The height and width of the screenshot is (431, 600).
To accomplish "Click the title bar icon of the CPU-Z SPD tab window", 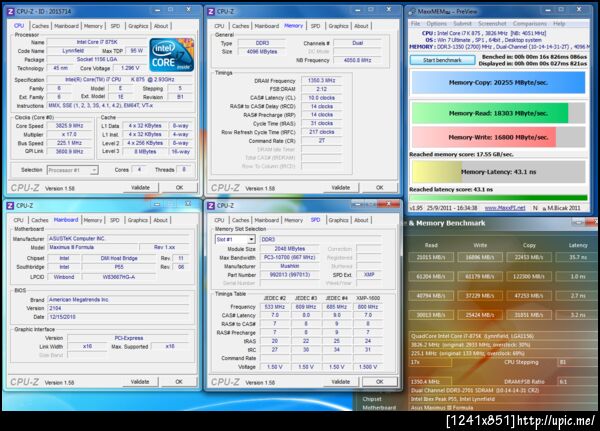I will tap(211, 206).
